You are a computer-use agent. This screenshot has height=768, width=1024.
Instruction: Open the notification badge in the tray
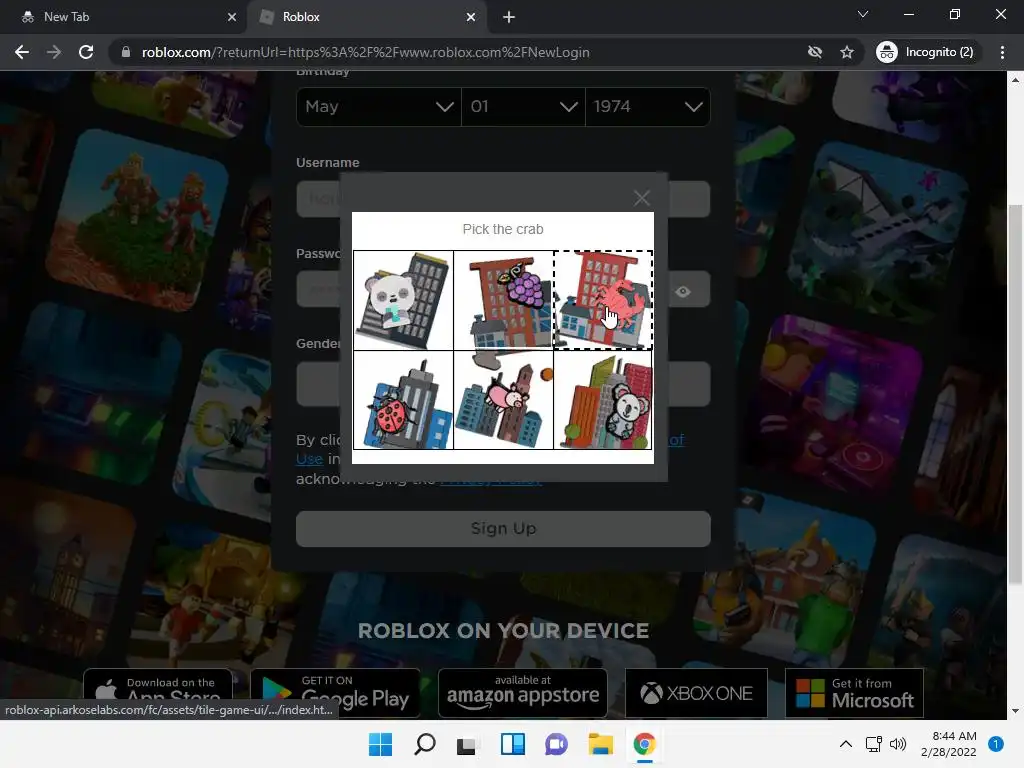click(x=996, y=744)
